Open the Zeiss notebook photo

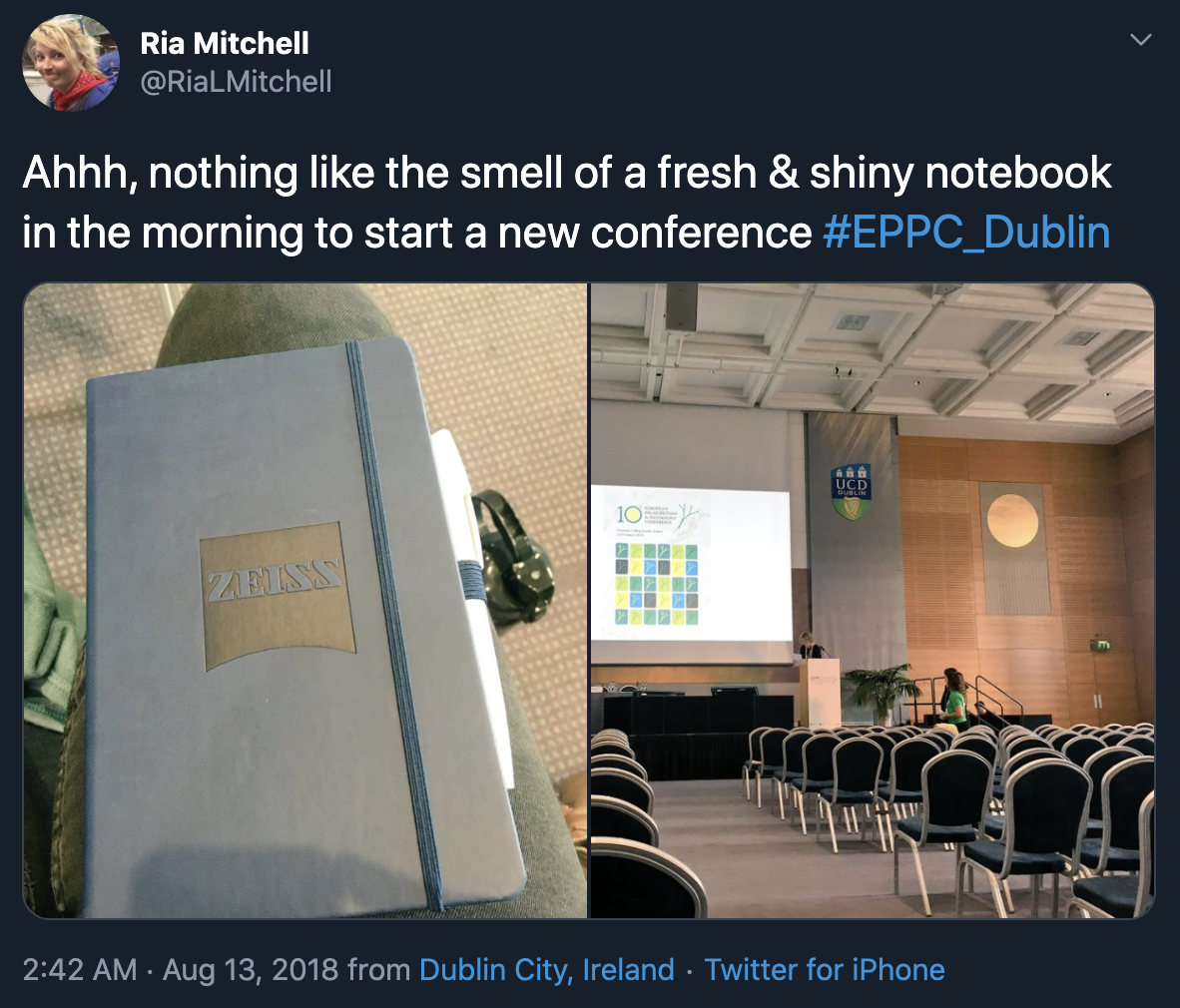click(304, 601)
